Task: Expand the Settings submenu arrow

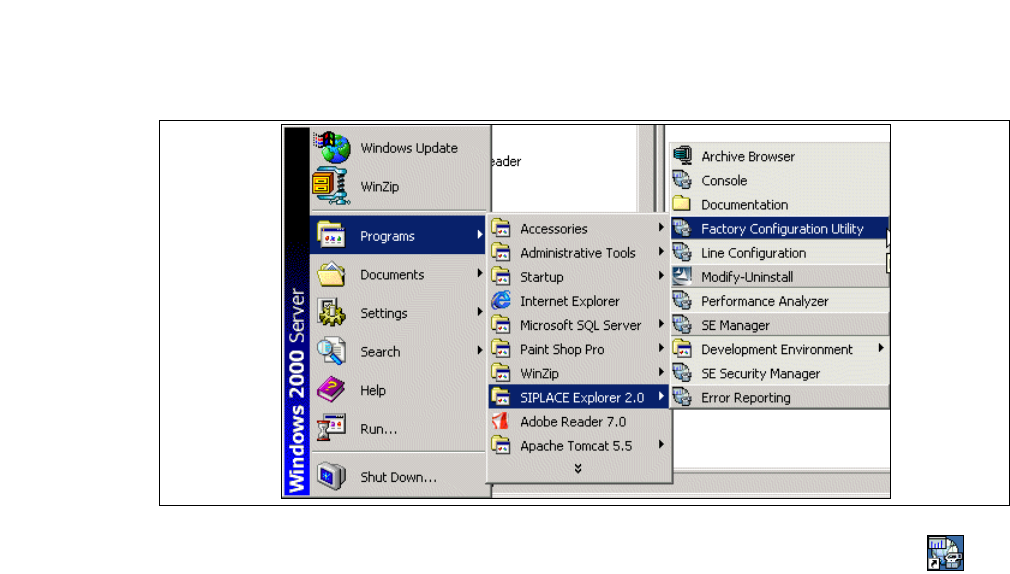Action: 480,312
